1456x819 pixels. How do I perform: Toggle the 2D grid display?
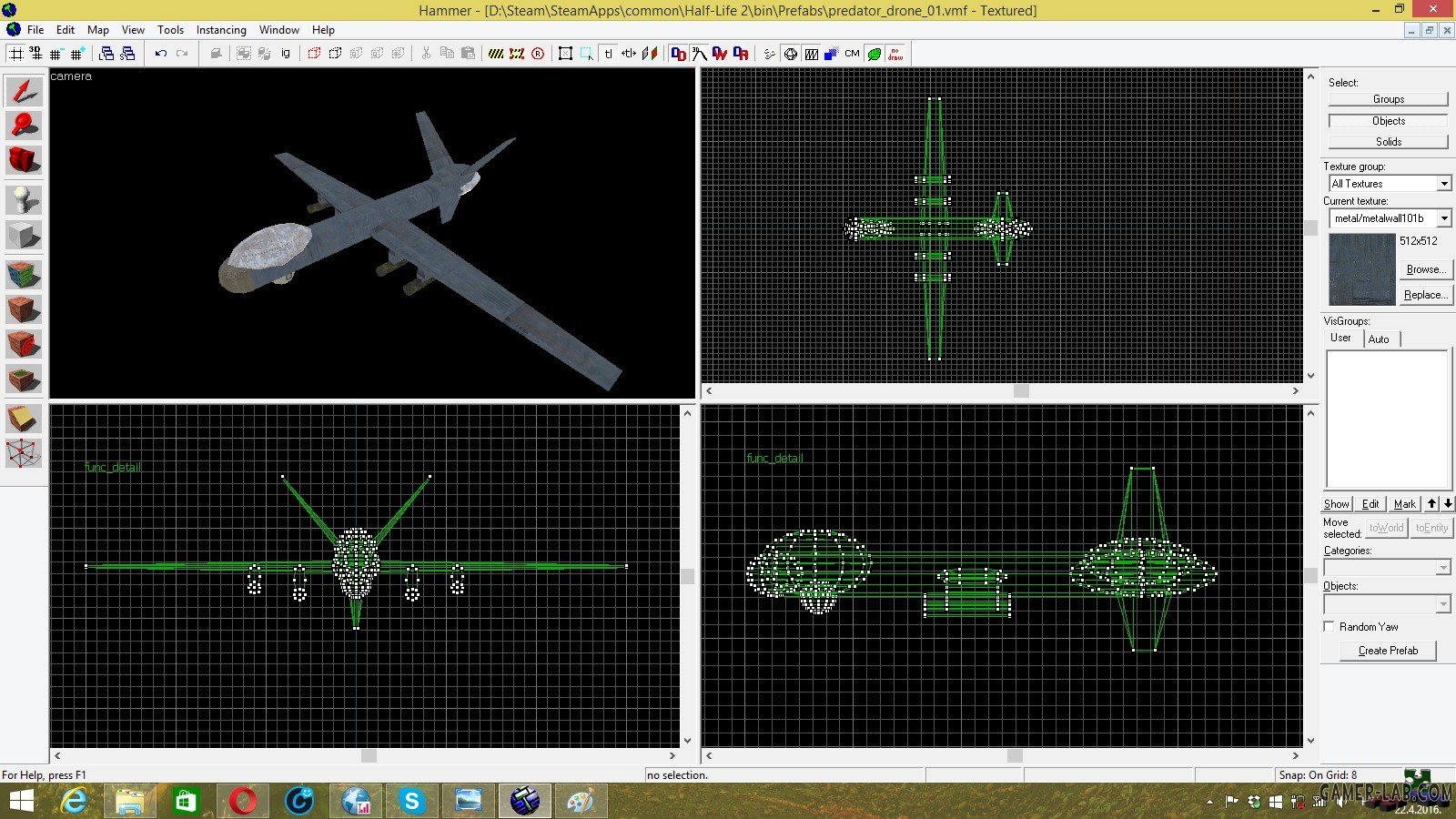(15, 54)
